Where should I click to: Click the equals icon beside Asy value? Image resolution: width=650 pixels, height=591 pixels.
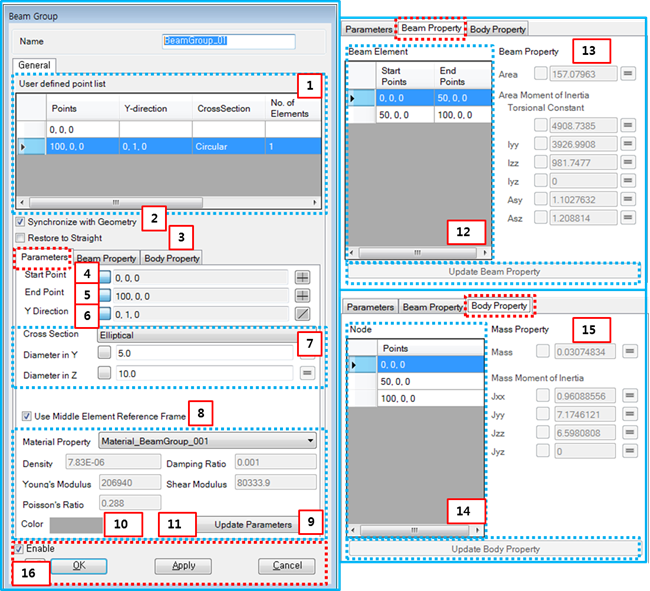628,199
